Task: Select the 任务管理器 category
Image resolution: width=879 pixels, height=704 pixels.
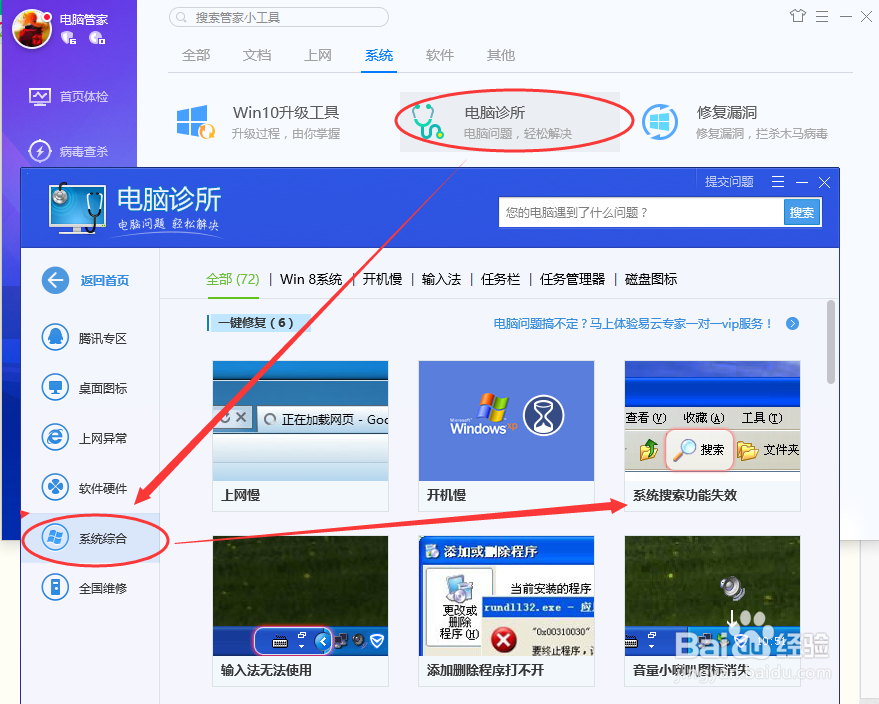Action: click(572, 279)
